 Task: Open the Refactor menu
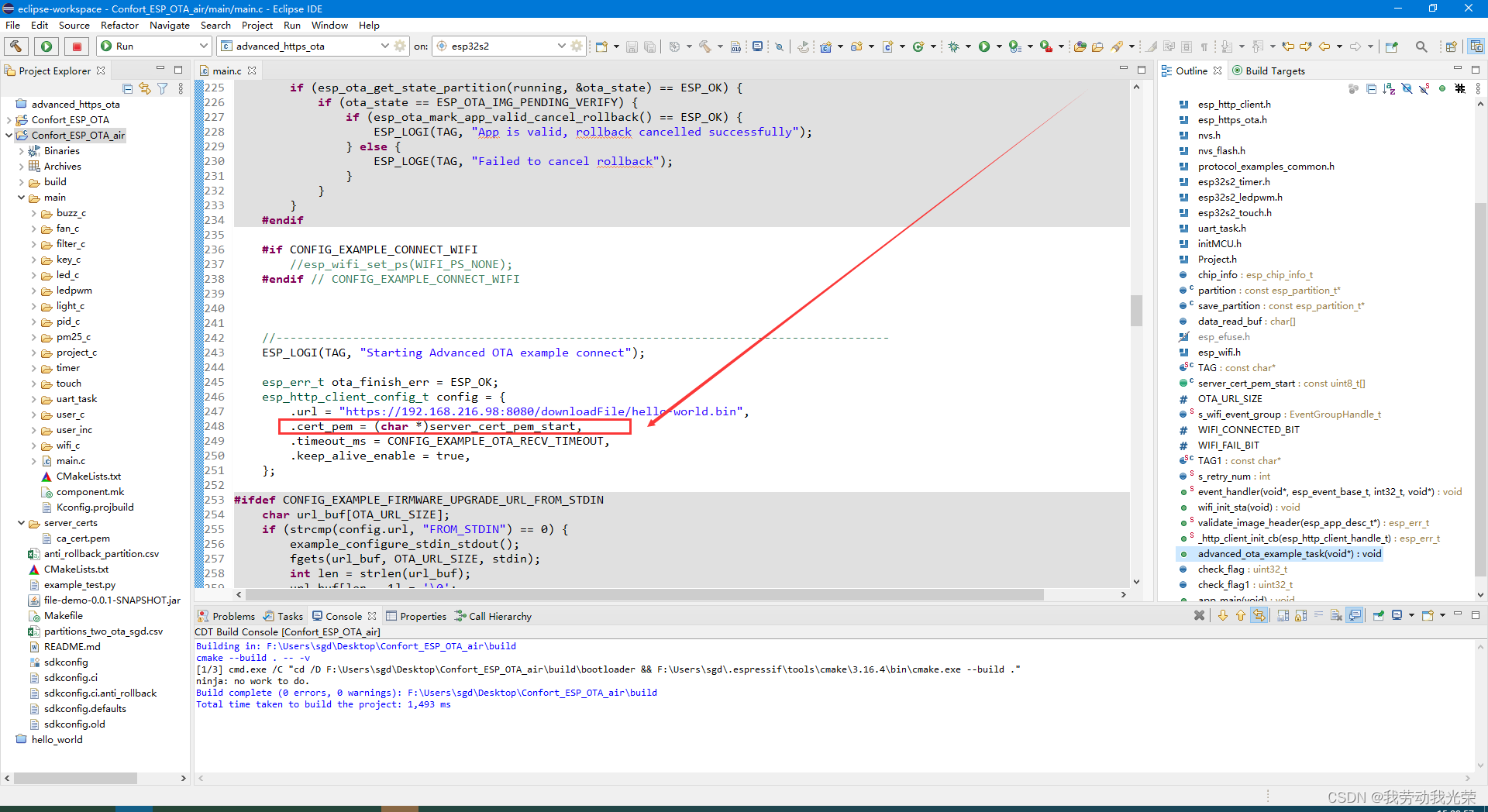point(119,25)
